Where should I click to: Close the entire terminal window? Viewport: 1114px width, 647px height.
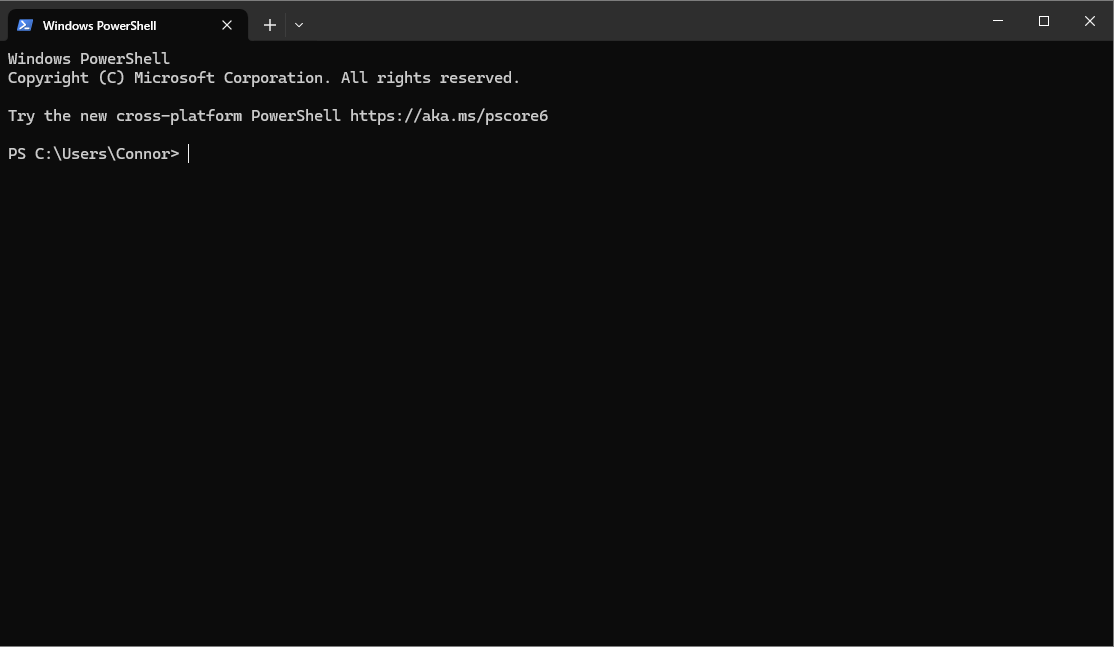coord(1089,20)
